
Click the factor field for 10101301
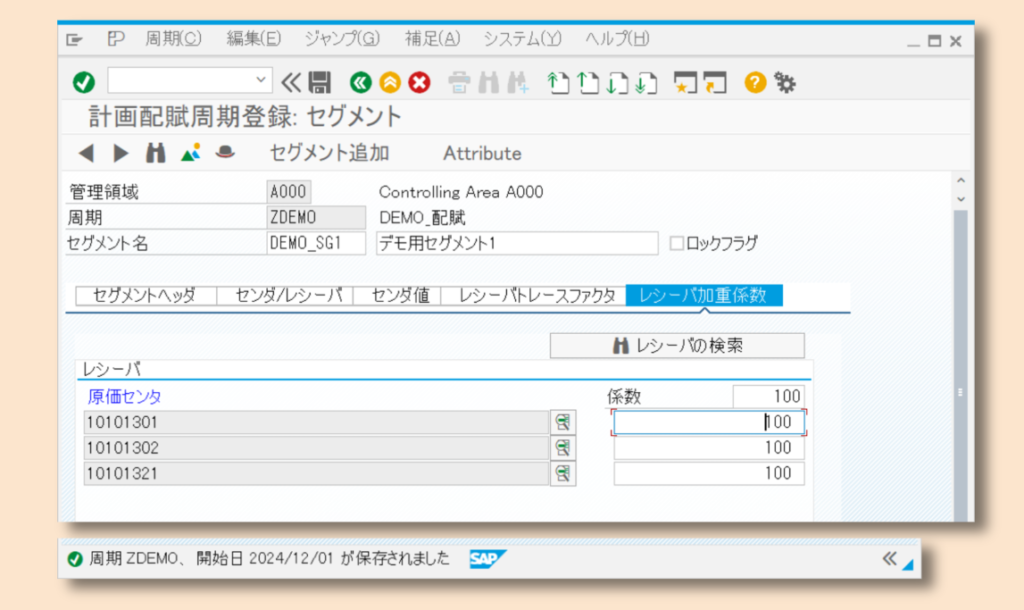coord(709,423)
